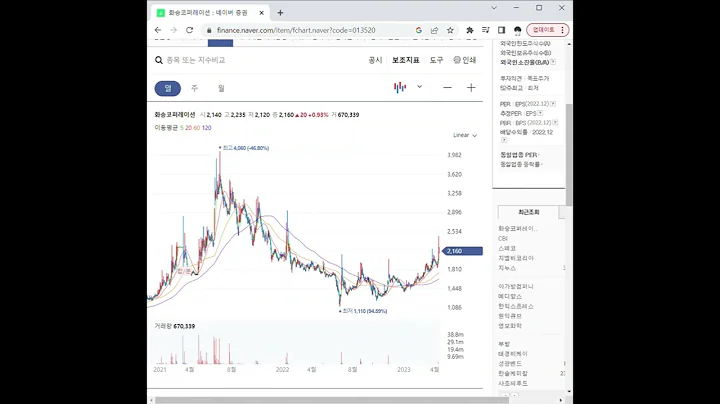The width and height of the screenshot is (720, 404).
Task: Click the 20-day moving average label
Action: tap(188, 128)
